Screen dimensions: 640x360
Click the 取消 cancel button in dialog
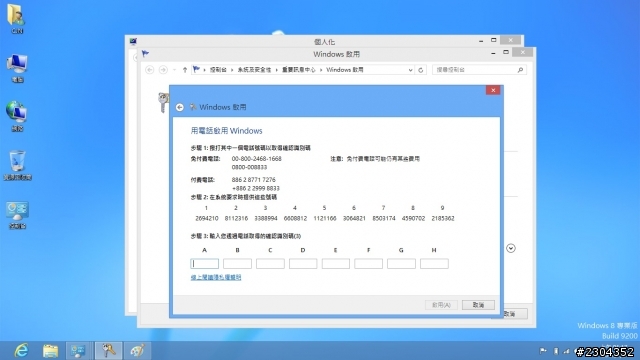click(478, 305)
